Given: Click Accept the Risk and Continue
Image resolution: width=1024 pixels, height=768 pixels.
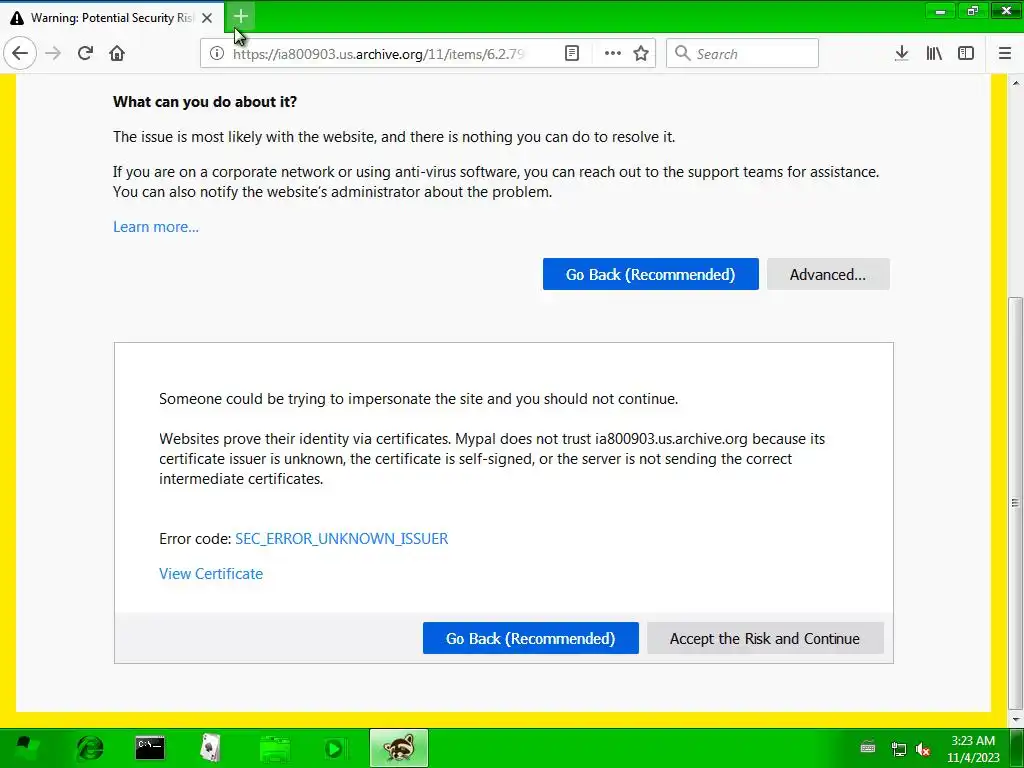Looking at the screenshot, I should [x=765, y=638].
